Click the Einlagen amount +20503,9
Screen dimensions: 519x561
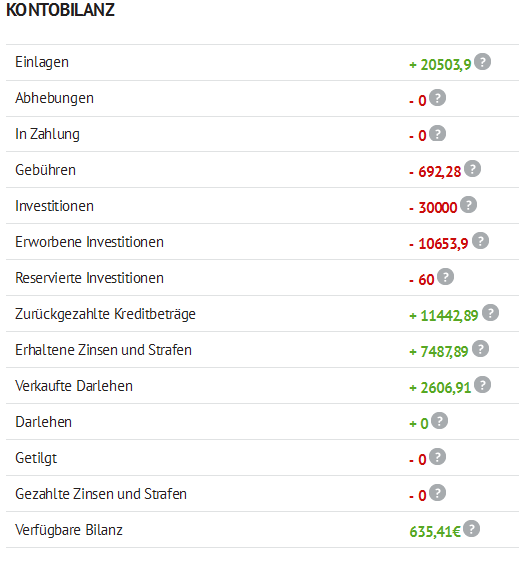[440, 65]
